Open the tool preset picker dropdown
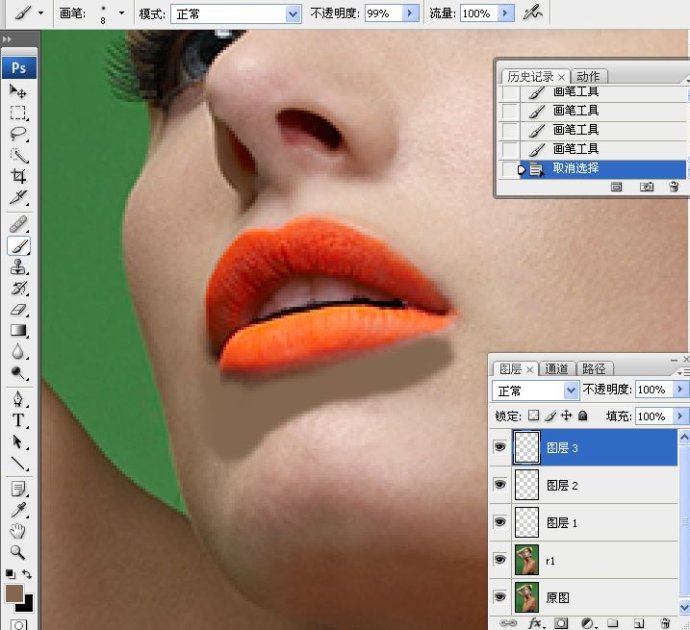This screenshot has height=630, width=690. click(41, 13)
